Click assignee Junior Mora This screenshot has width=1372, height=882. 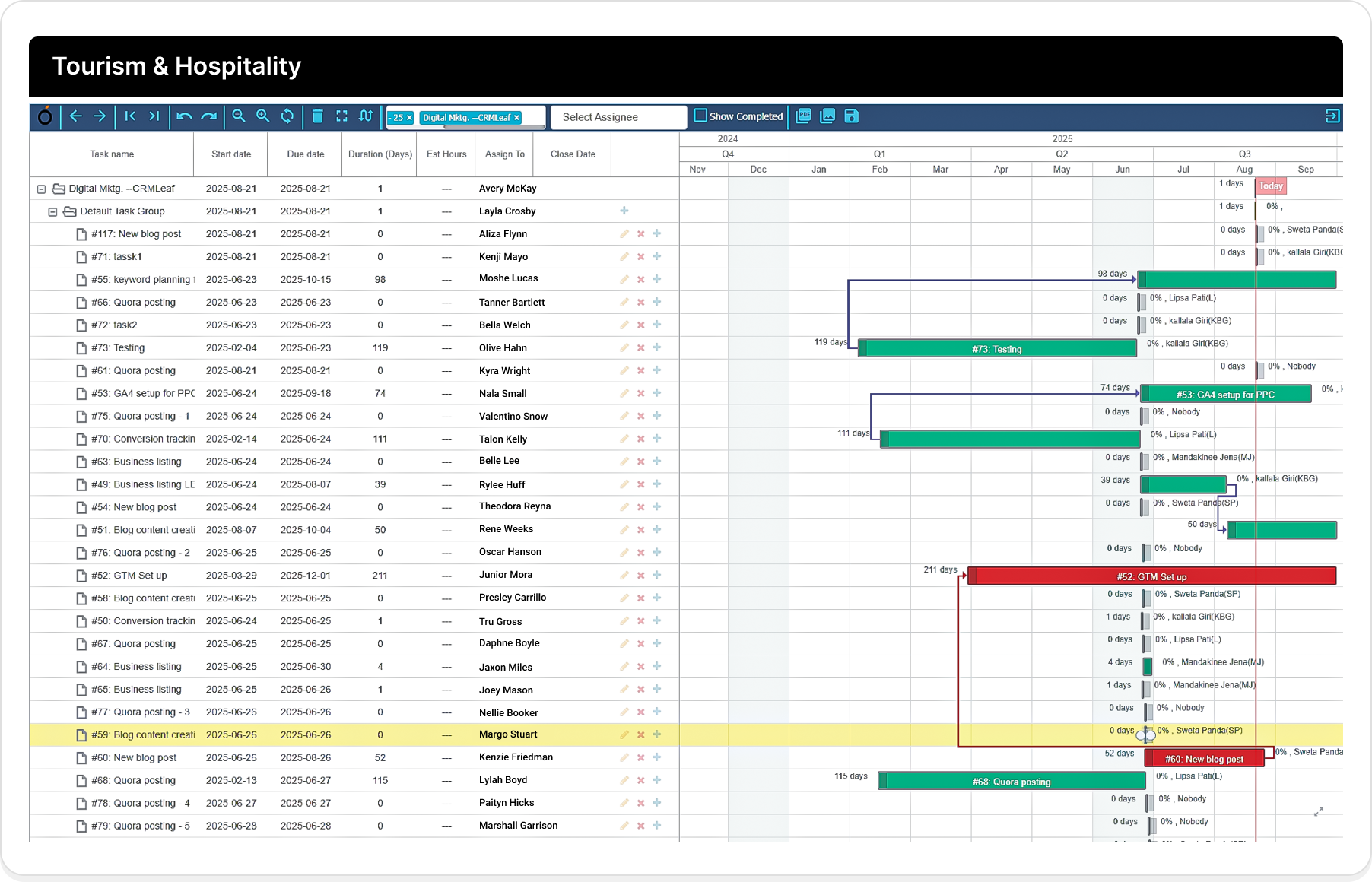pos(506,575)
